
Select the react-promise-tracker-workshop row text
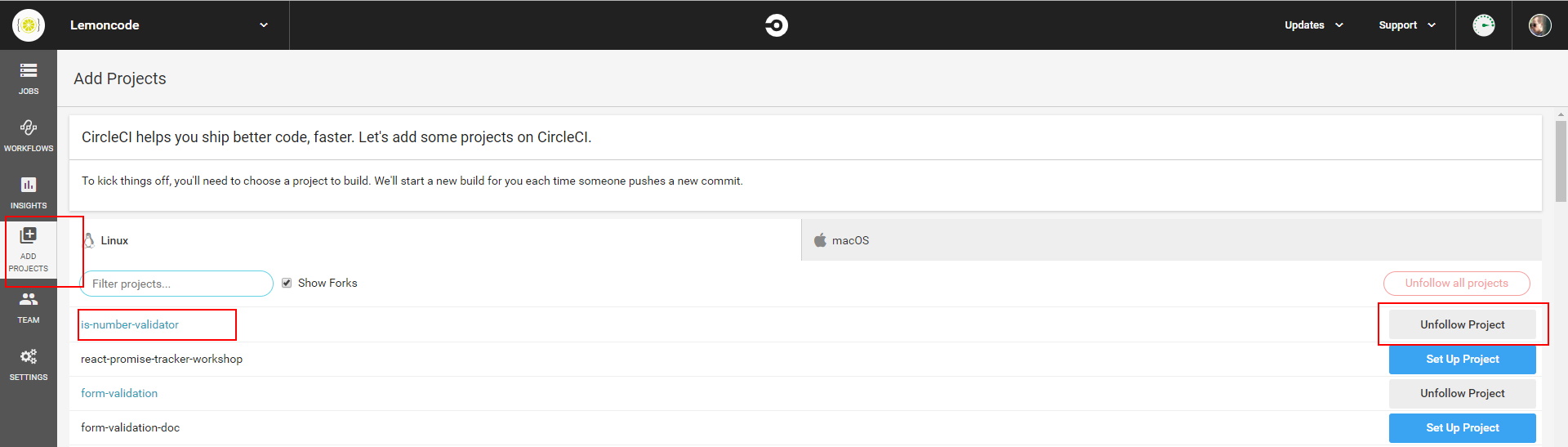click(x=162, y=359)
